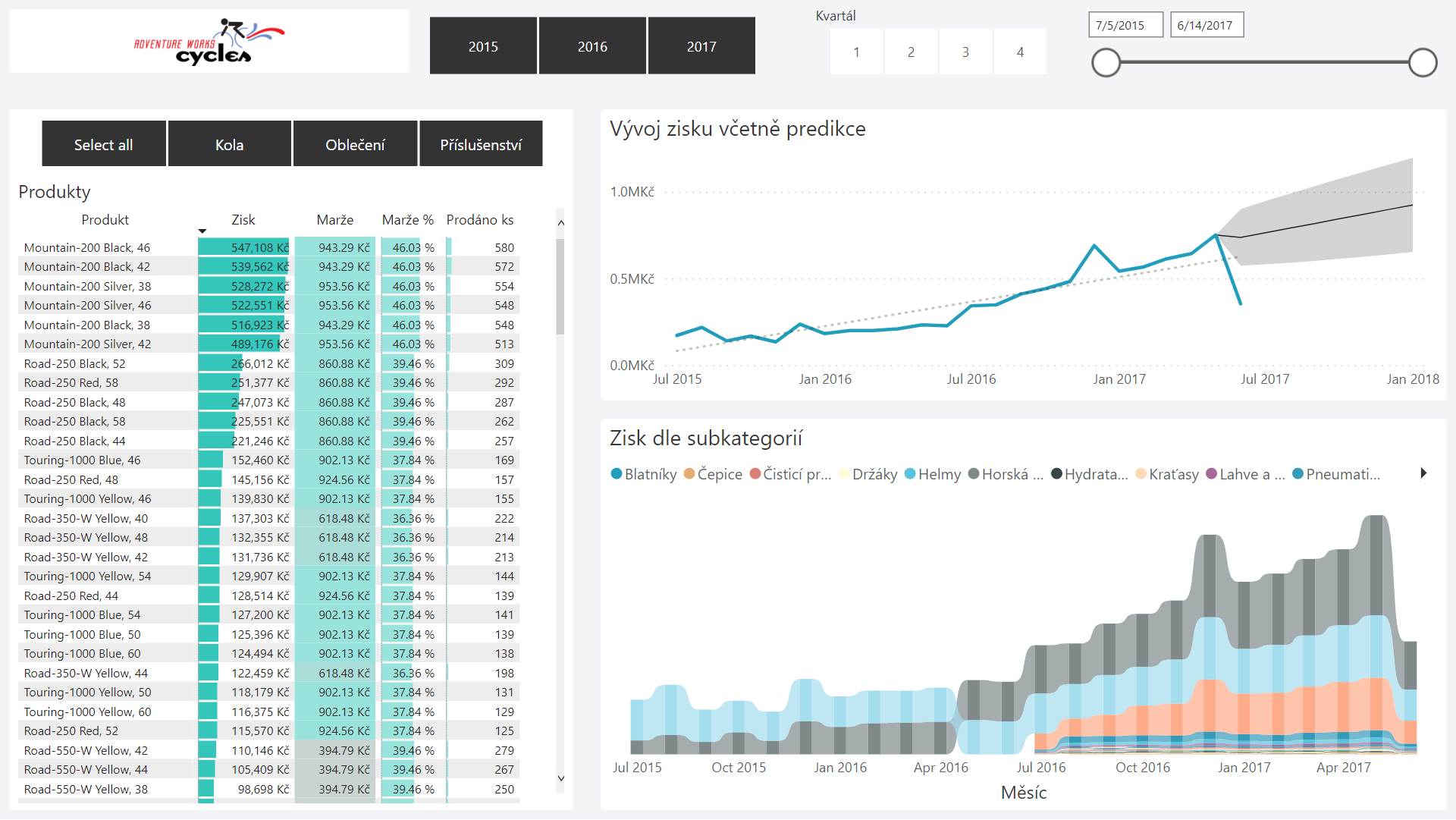Click the Čisticí pr... legend item
Viewport: 1456px width, 820px height.
pos(790,474)
